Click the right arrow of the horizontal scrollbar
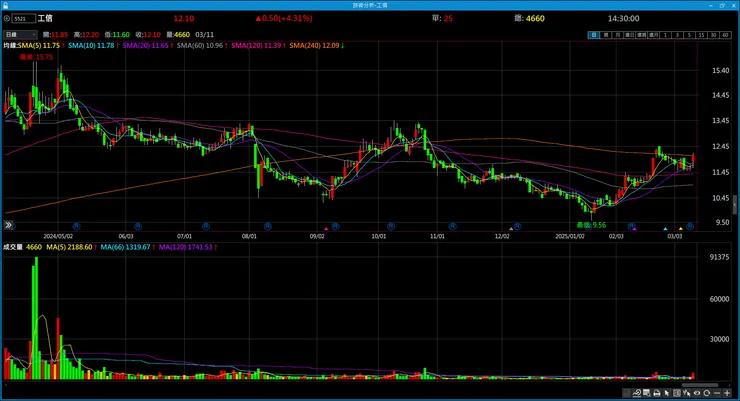This screenshot has height=401, width=740. pos(728,385)
